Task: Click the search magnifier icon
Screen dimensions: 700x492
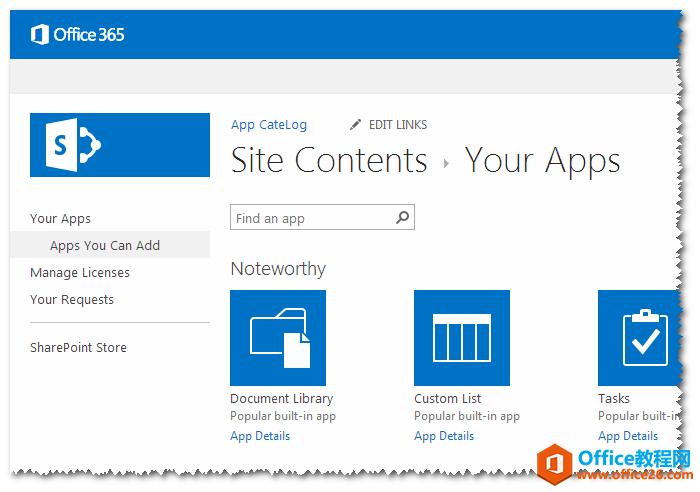Action: [x=402, y=217]
